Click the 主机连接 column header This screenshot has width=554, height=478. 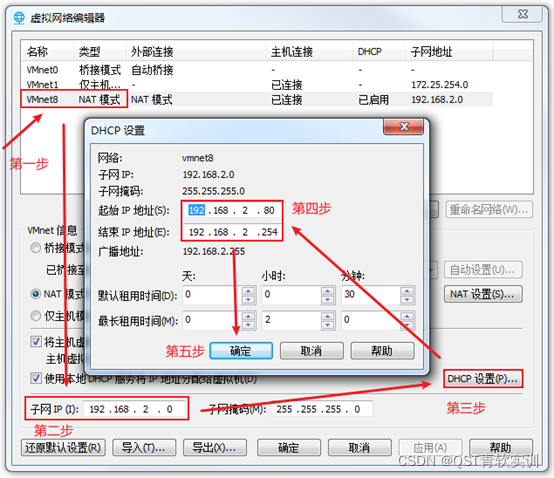(309, 52)
